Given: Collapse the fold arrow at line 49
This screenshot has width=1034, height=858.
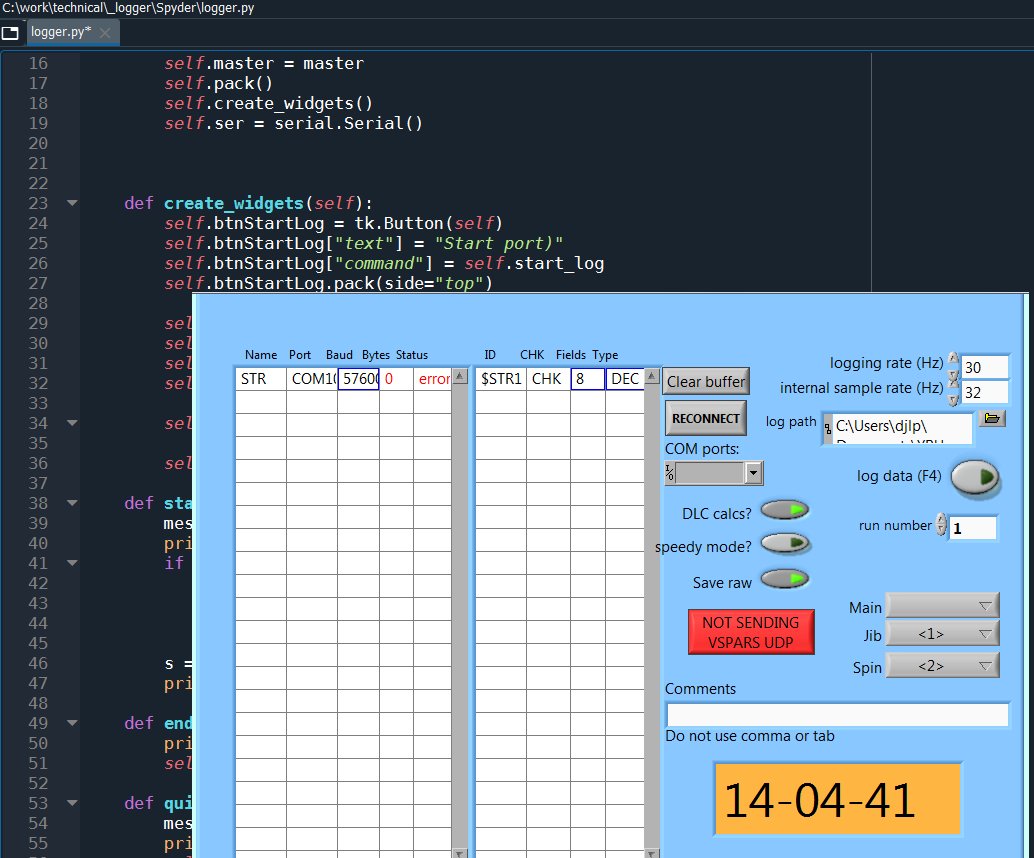Looking at the screenshot, I should (73, 723).
